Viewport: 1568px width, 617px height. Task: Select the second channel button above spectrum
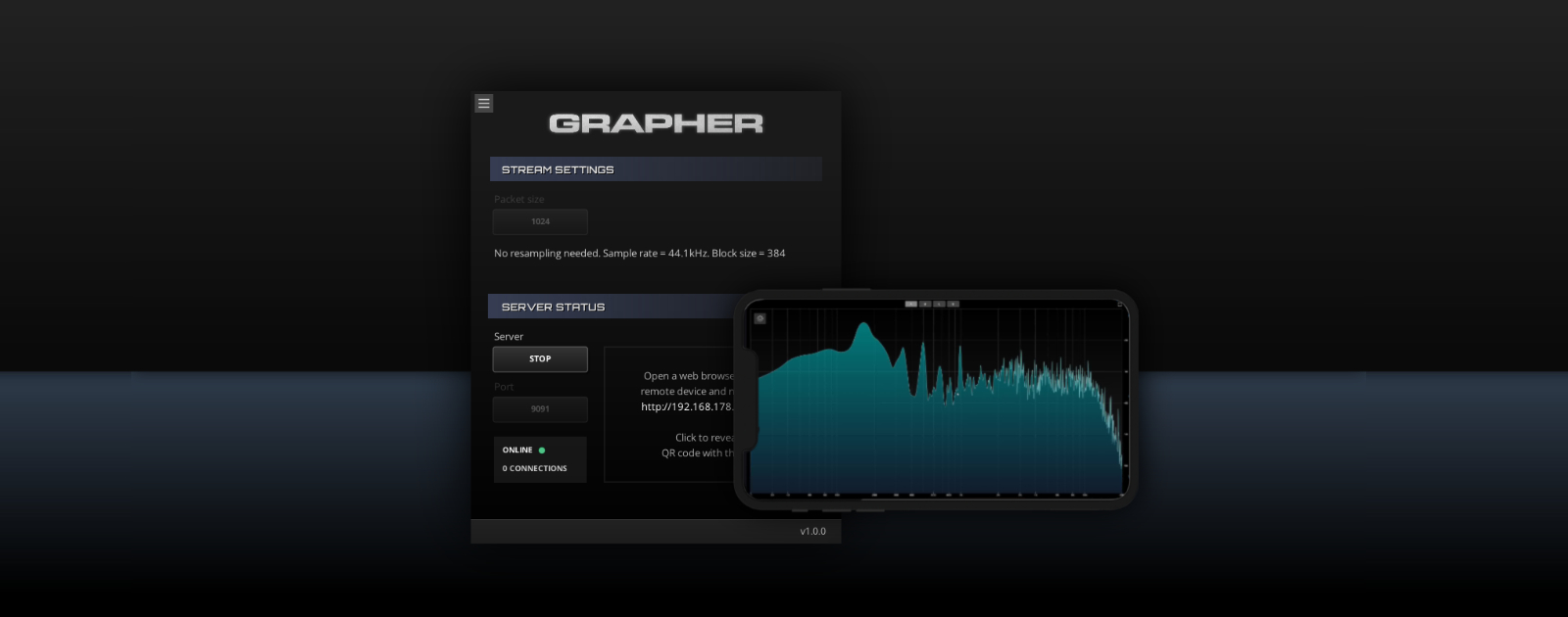pos(925,305)
